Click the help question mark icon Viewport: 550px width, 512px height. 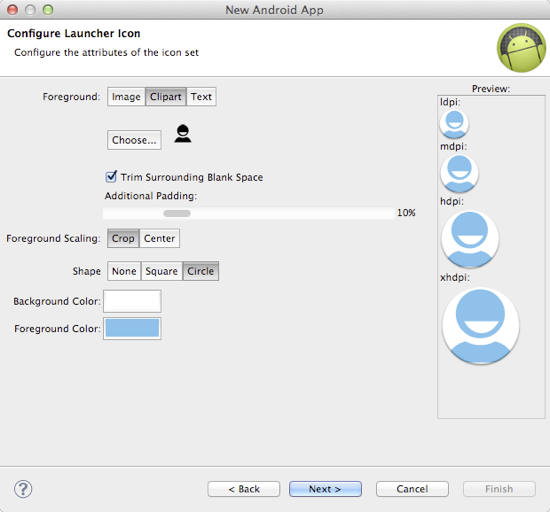[23, 489]
